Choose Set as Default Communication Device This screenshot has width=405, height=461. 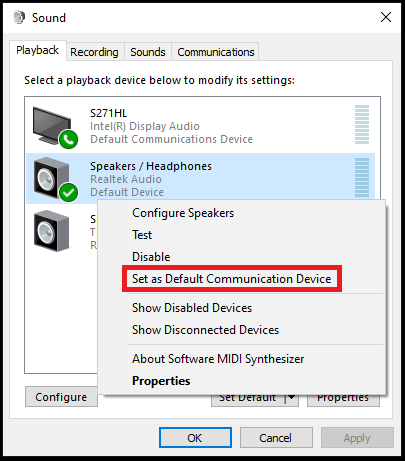coord(232,279)
